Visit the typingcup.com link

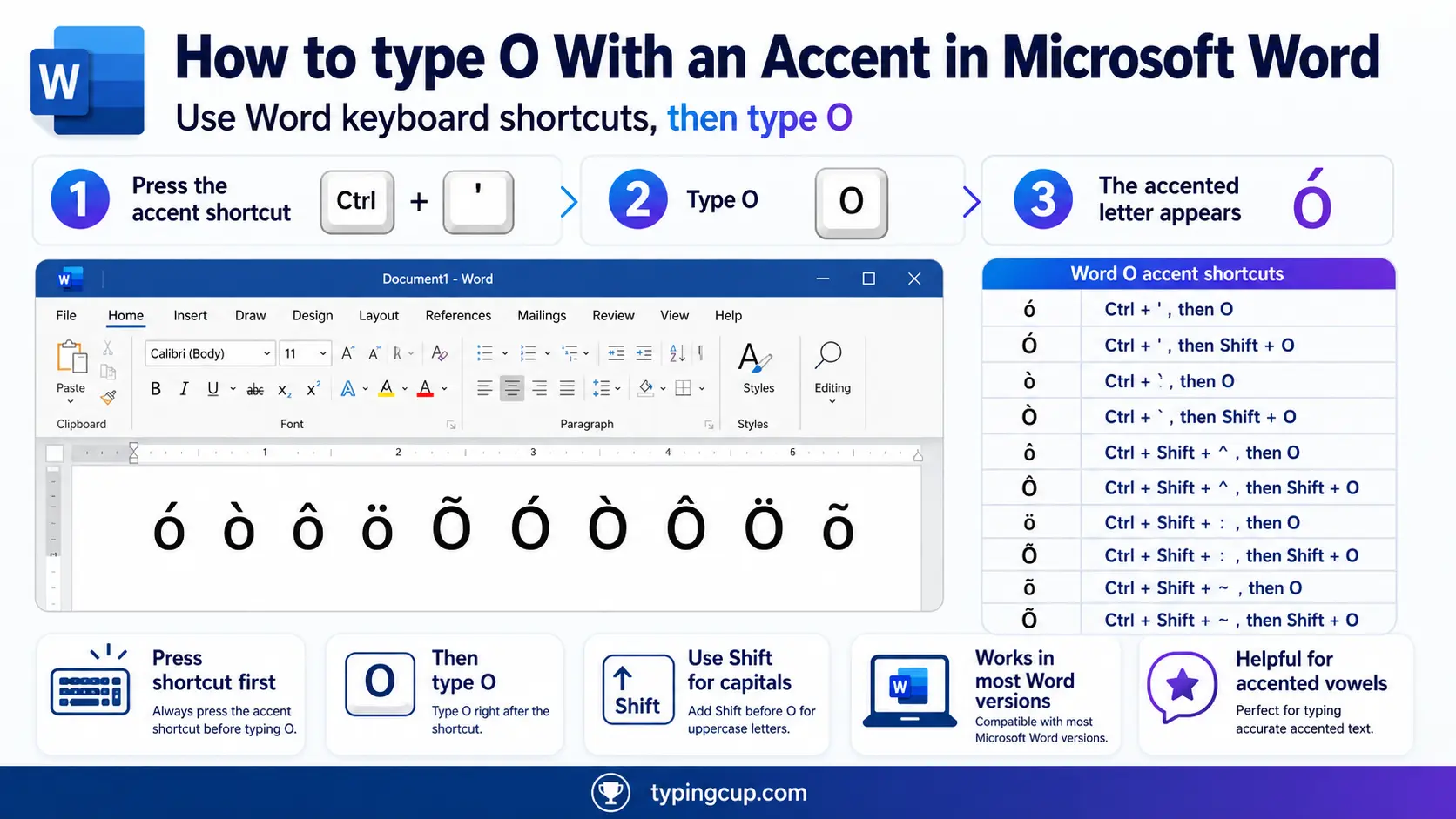point(728,793)
